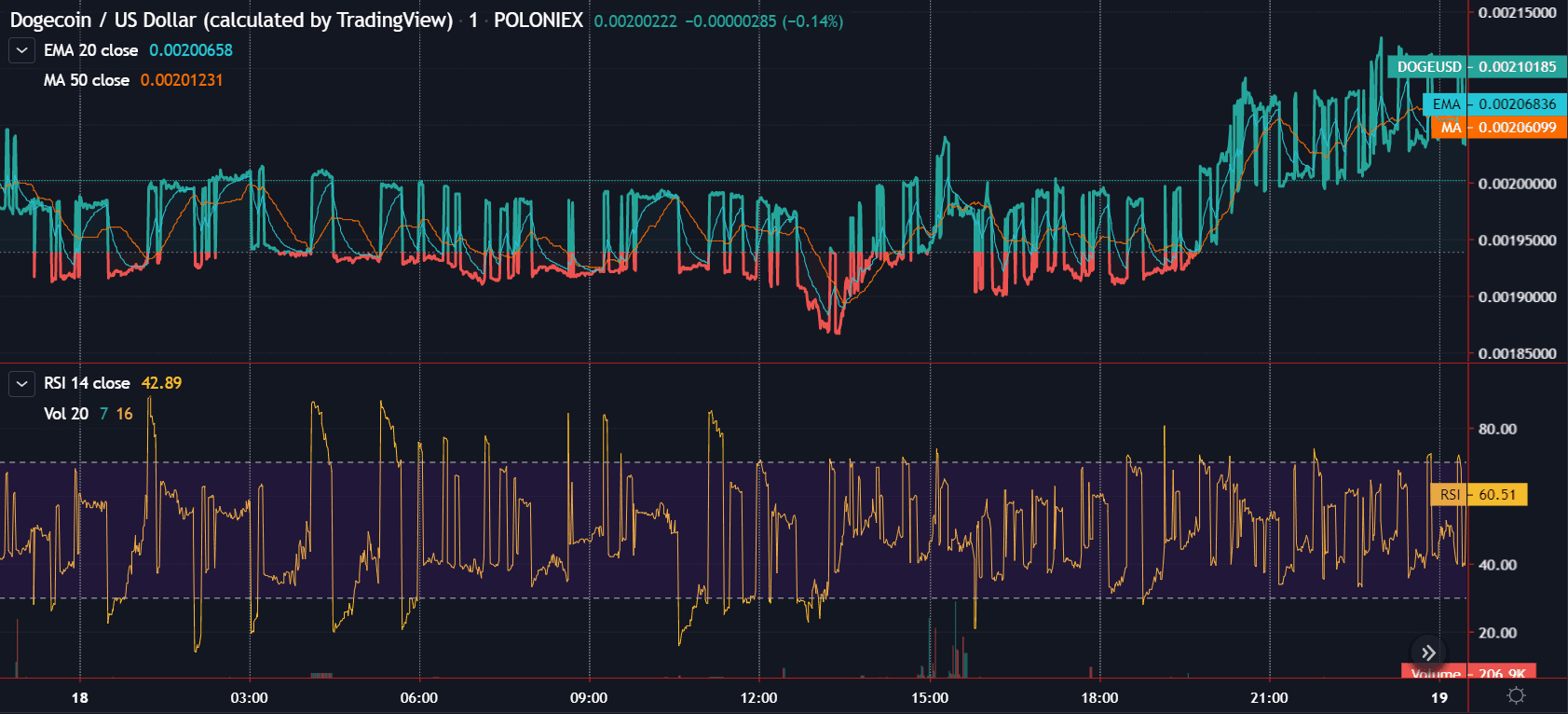This screenshot has width=1568, height=714.
Task: Click the 0.00200000 price scale label
Action: click(1517, 184)
